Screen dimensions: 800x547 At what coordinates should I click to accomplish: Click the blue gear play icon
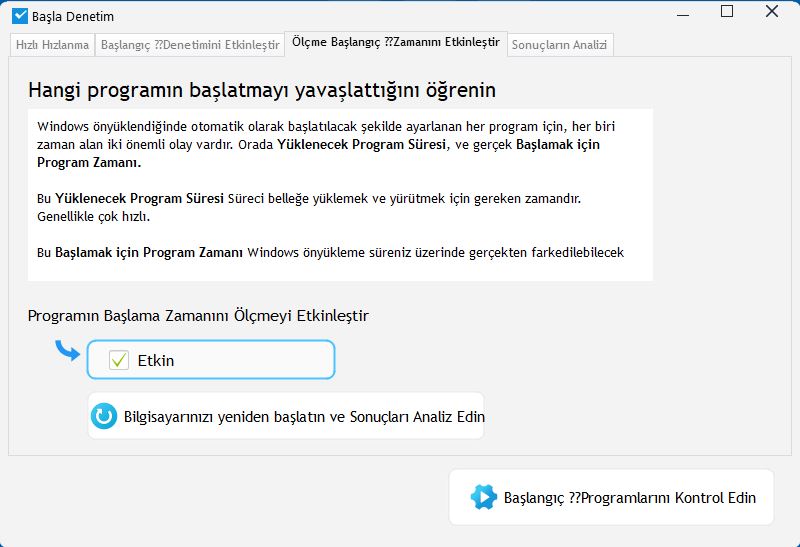point(483,497)
